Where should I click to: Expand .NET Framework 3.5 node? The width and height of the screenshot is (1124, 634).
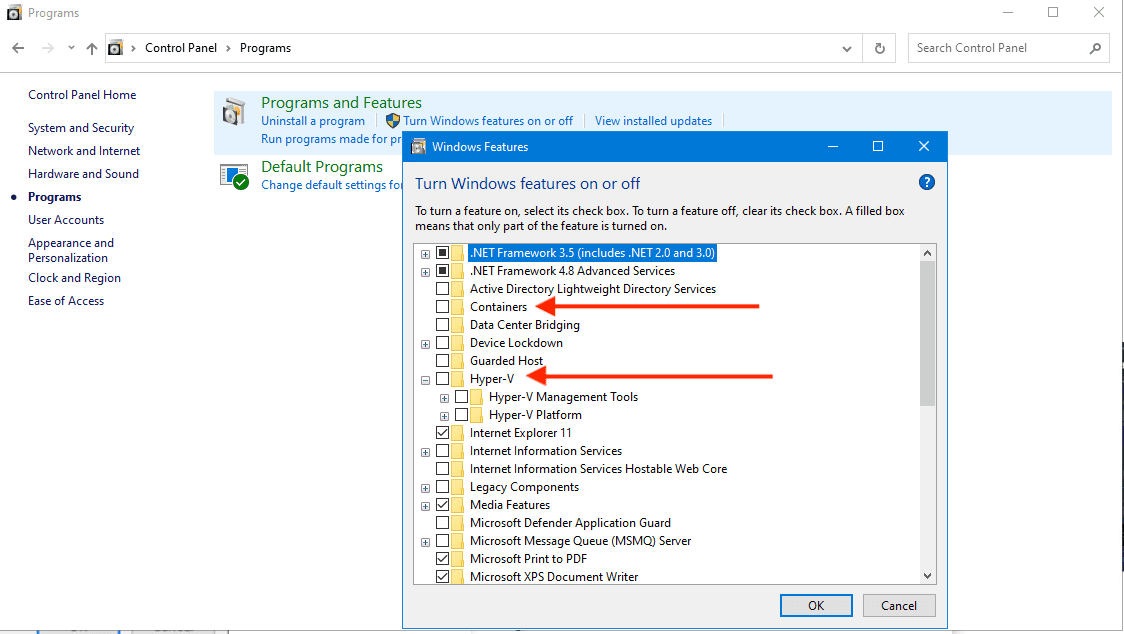pyautogui.click(x=425, y=254)
